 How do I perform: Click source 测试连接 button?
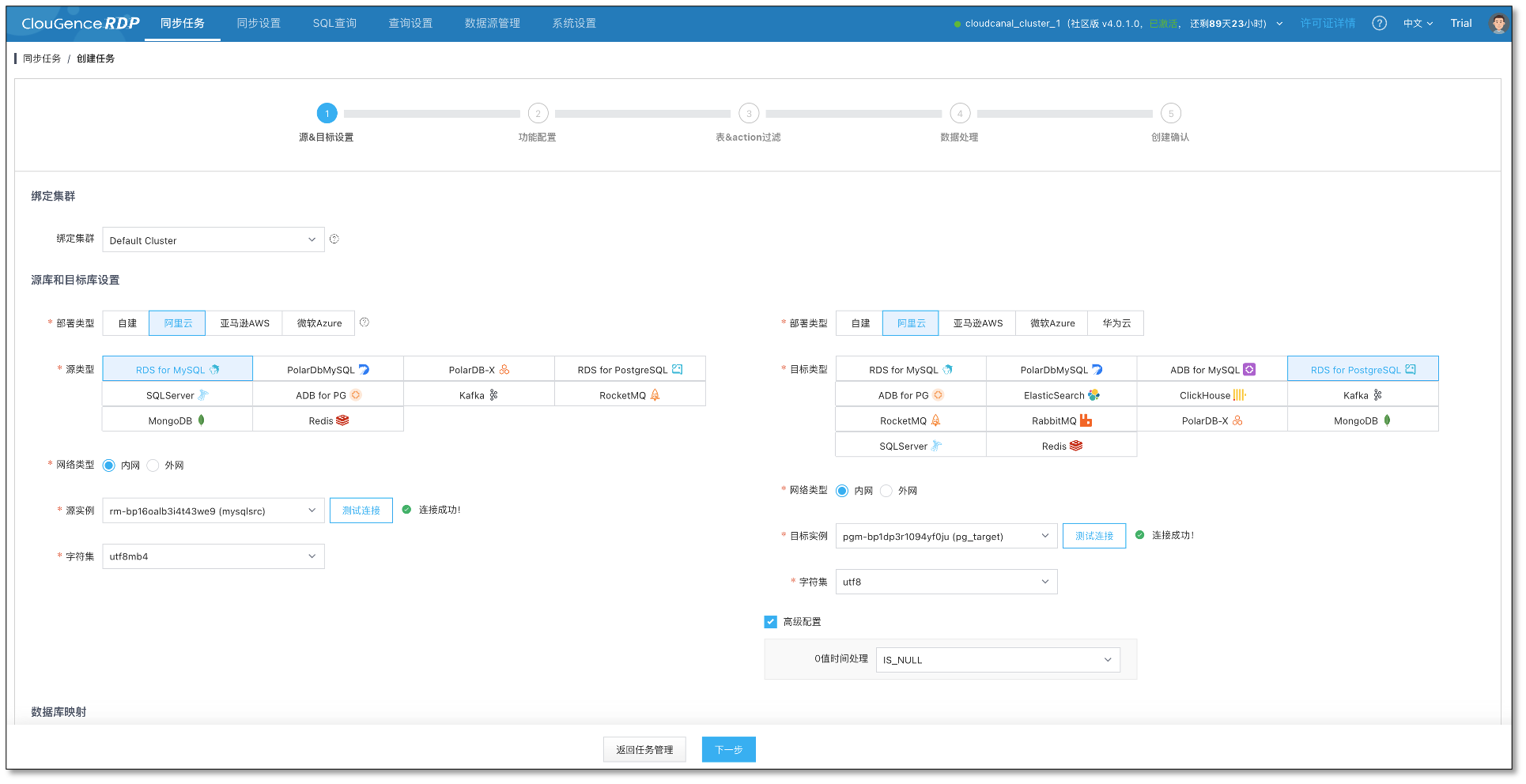coord(361,511)
